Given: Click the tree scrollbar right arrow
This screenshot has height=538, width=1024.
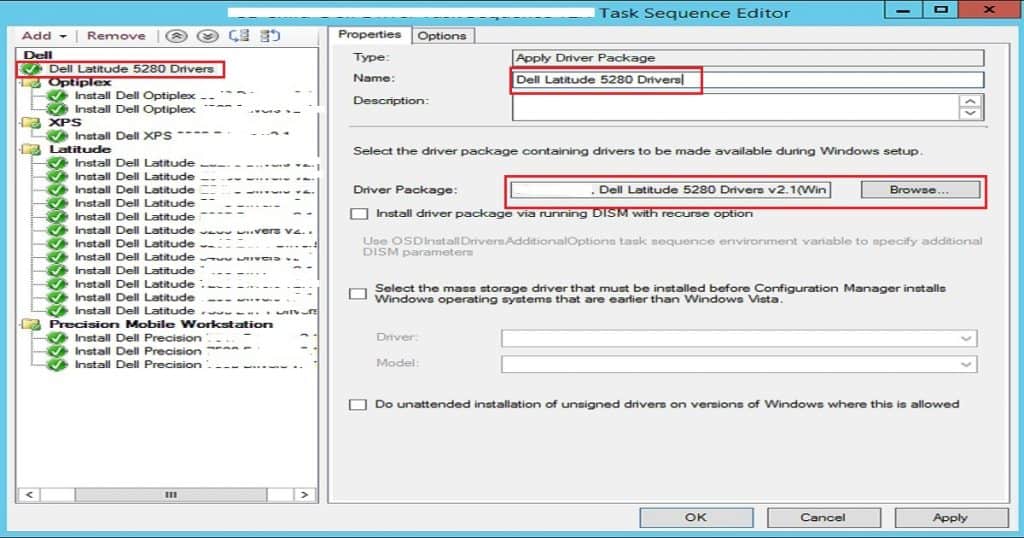Looking at the screenshot, I should click(304, 495).
